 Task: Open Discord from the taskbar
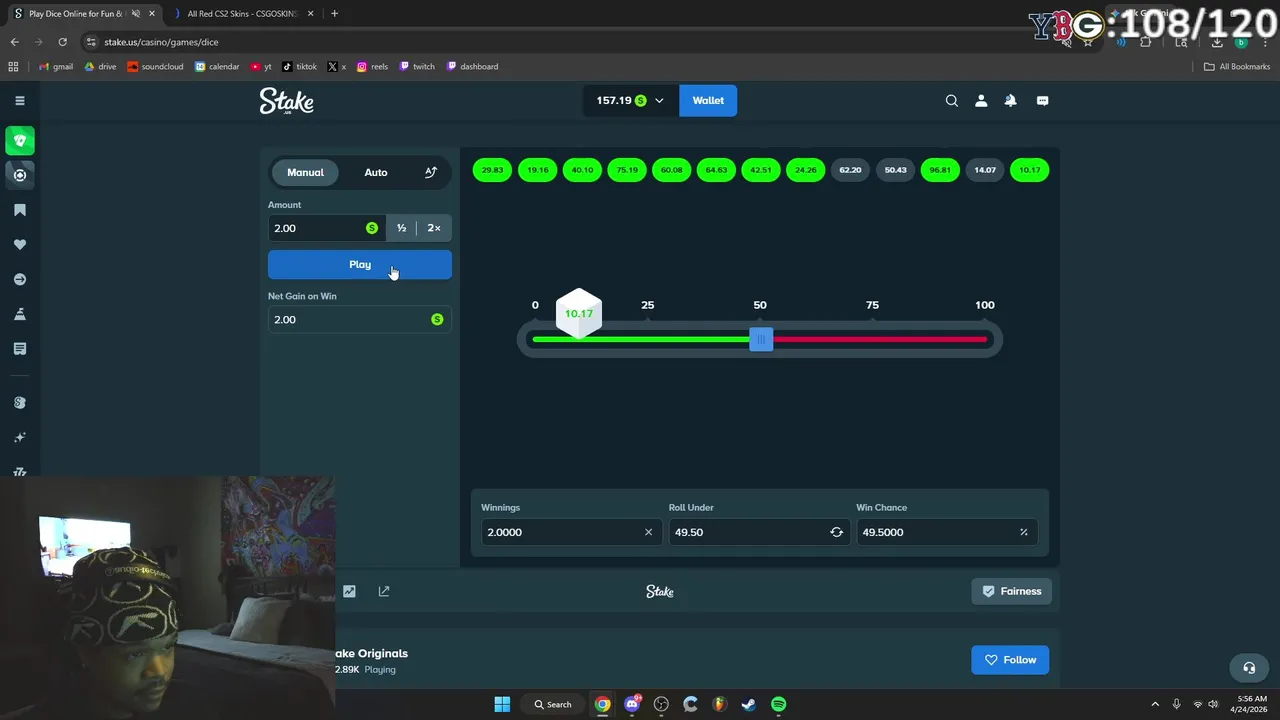632,704
